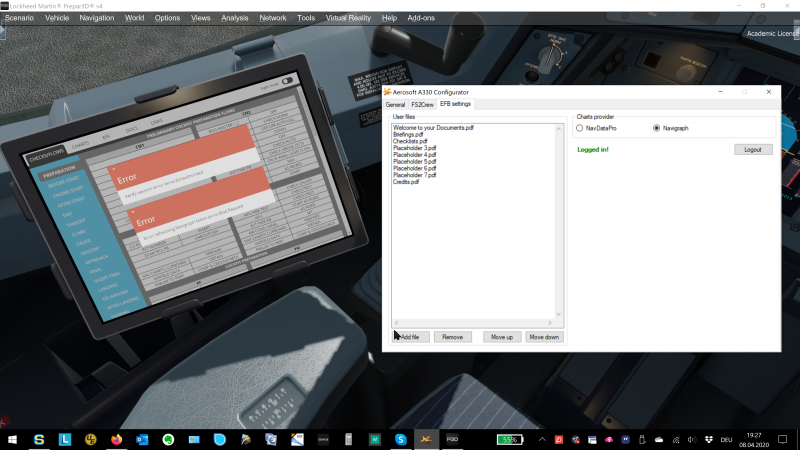Open the Network menu
Image resolution: width=800 pixels, height=450 pixels.
[x=272, y=18]
